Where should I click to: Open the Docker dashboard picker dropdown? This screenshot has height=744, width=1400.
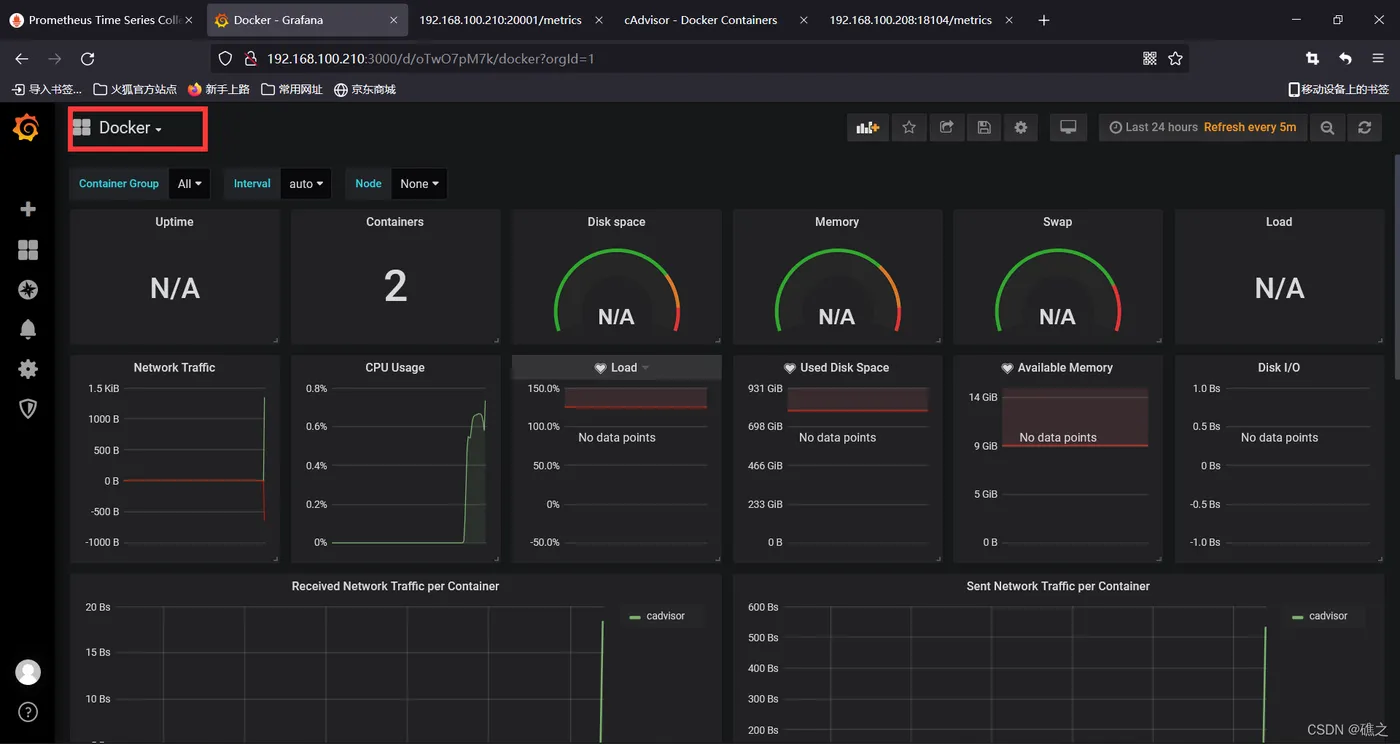pos(118,128)
